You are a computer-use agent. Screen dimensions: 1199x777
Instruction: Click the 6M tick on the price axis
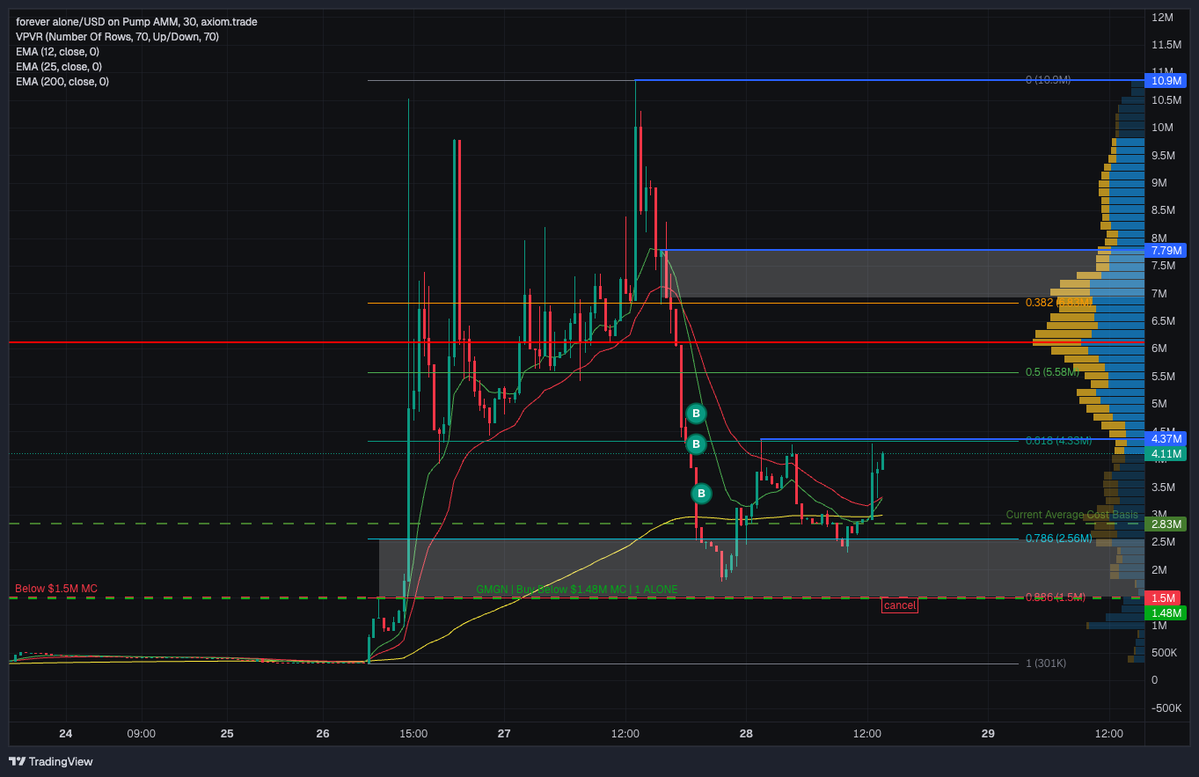coord(1159,348)
